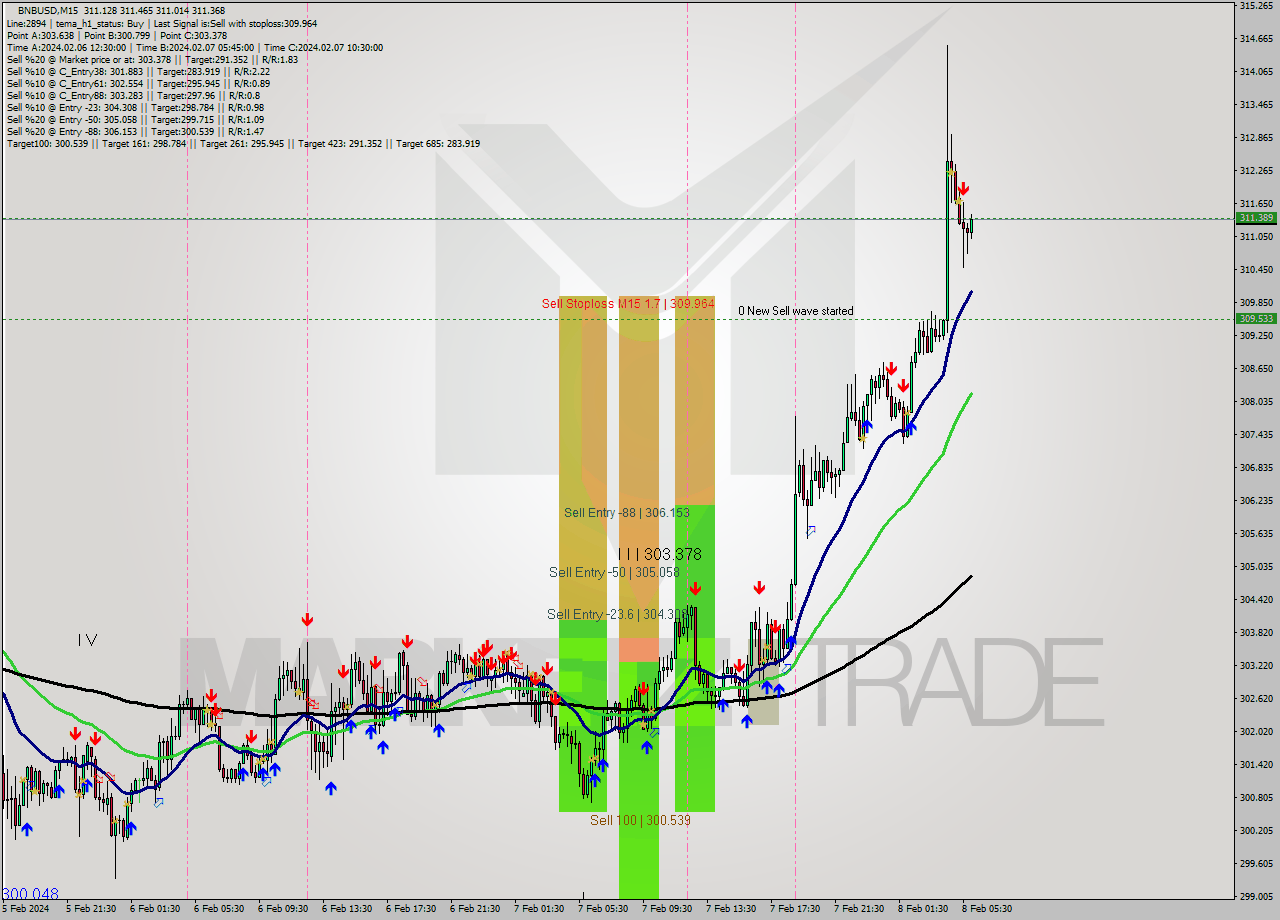Click the blue '300.048' price label

[x=30, y=894]
